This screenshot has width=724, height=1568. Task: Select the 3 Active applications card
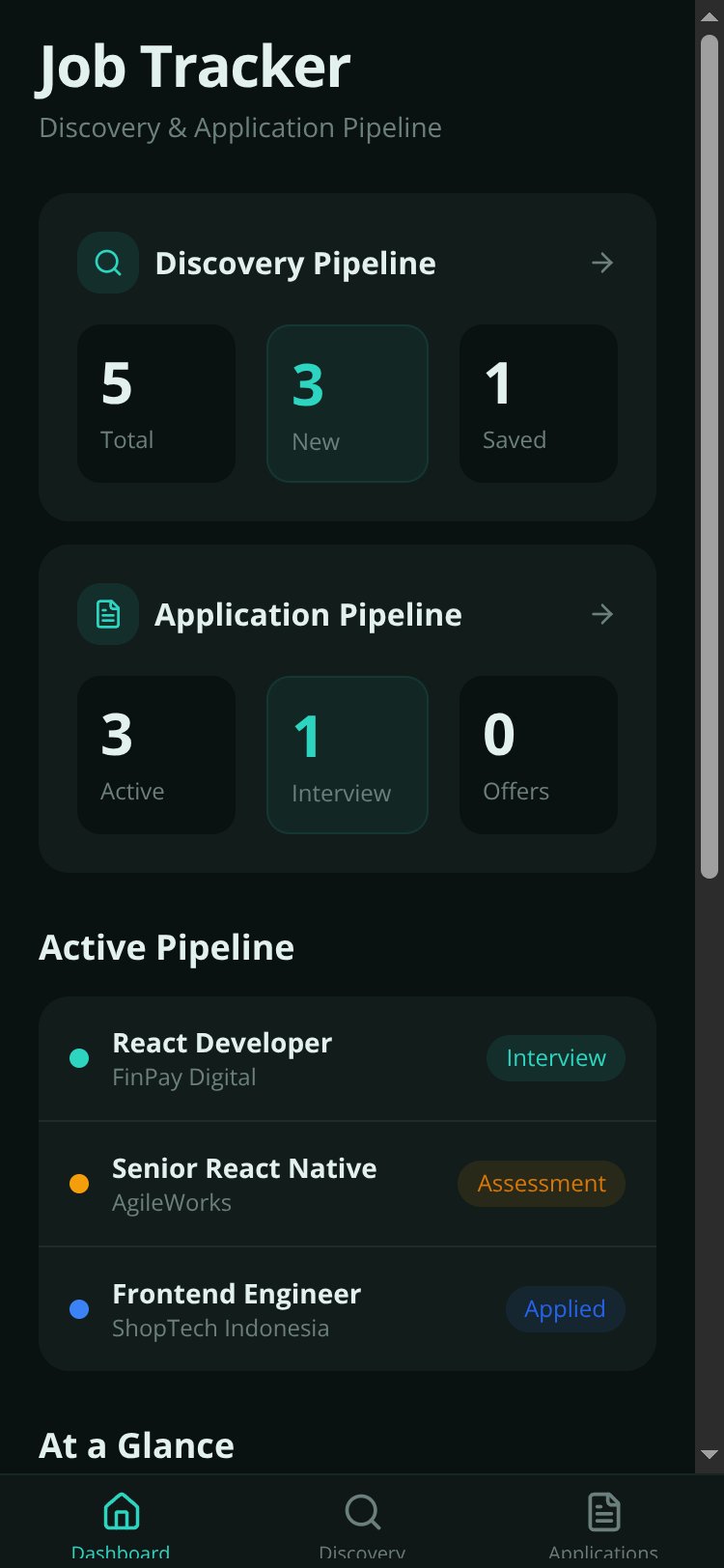[x=156, y=755]
